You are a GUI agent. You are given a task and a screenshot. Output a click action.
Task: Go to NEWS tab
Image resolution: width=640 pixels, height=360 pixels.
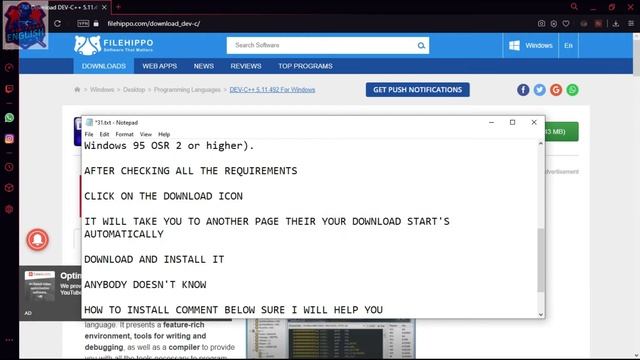(204, 66)
